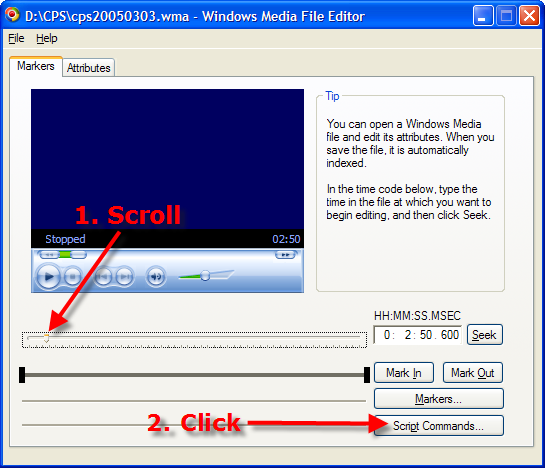Click the Mark Out button
The width and height of the screenshot is (545, 468).
point(473,373)
